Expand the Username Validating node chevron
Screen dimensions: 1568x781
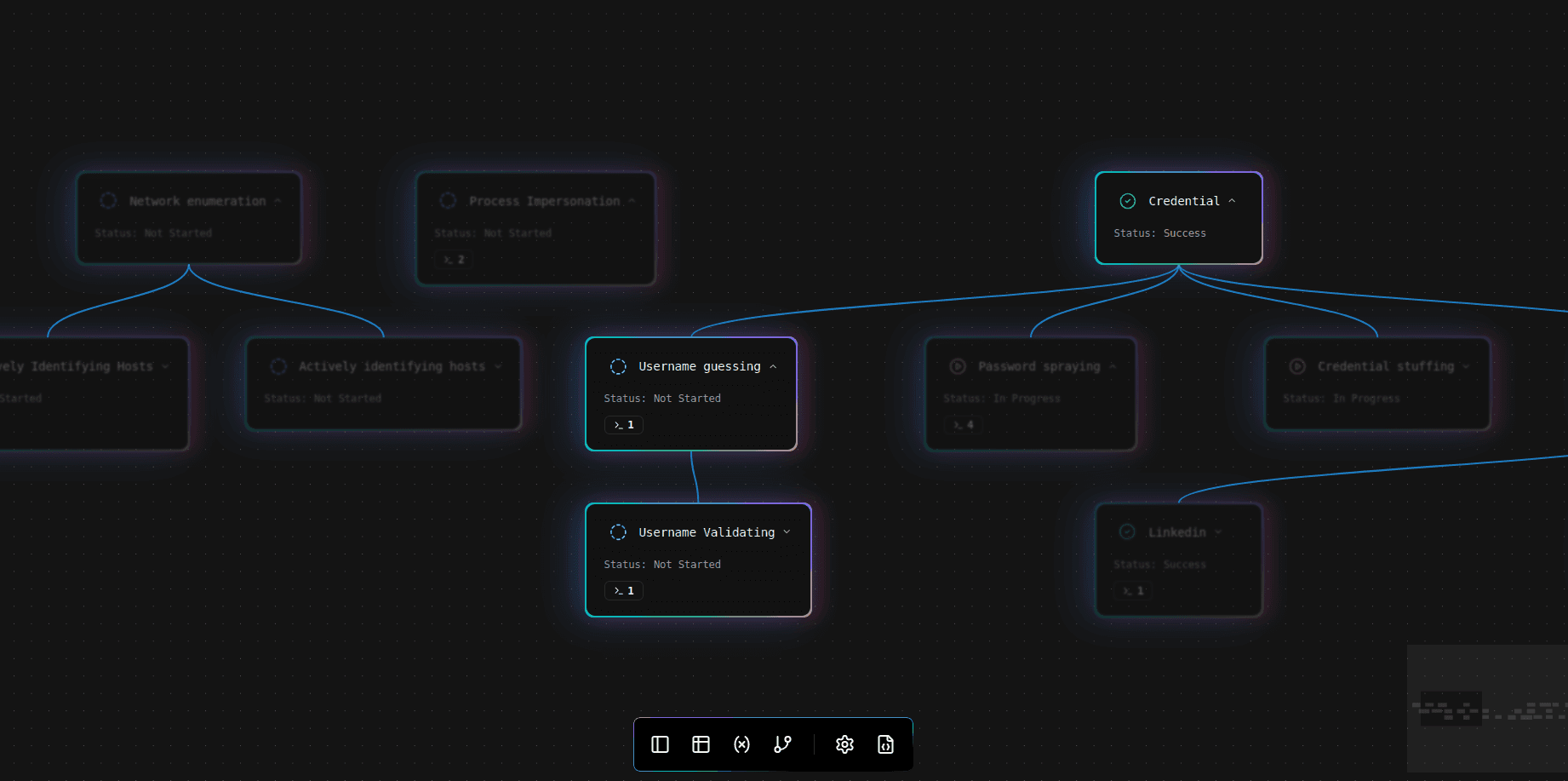point(787,532)
